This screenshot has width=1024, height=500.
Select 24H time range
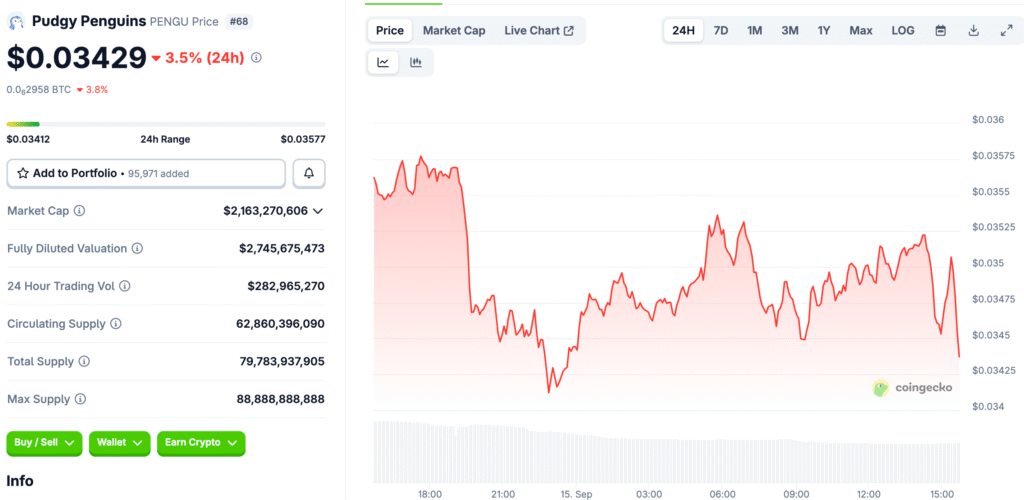[684, 31]
